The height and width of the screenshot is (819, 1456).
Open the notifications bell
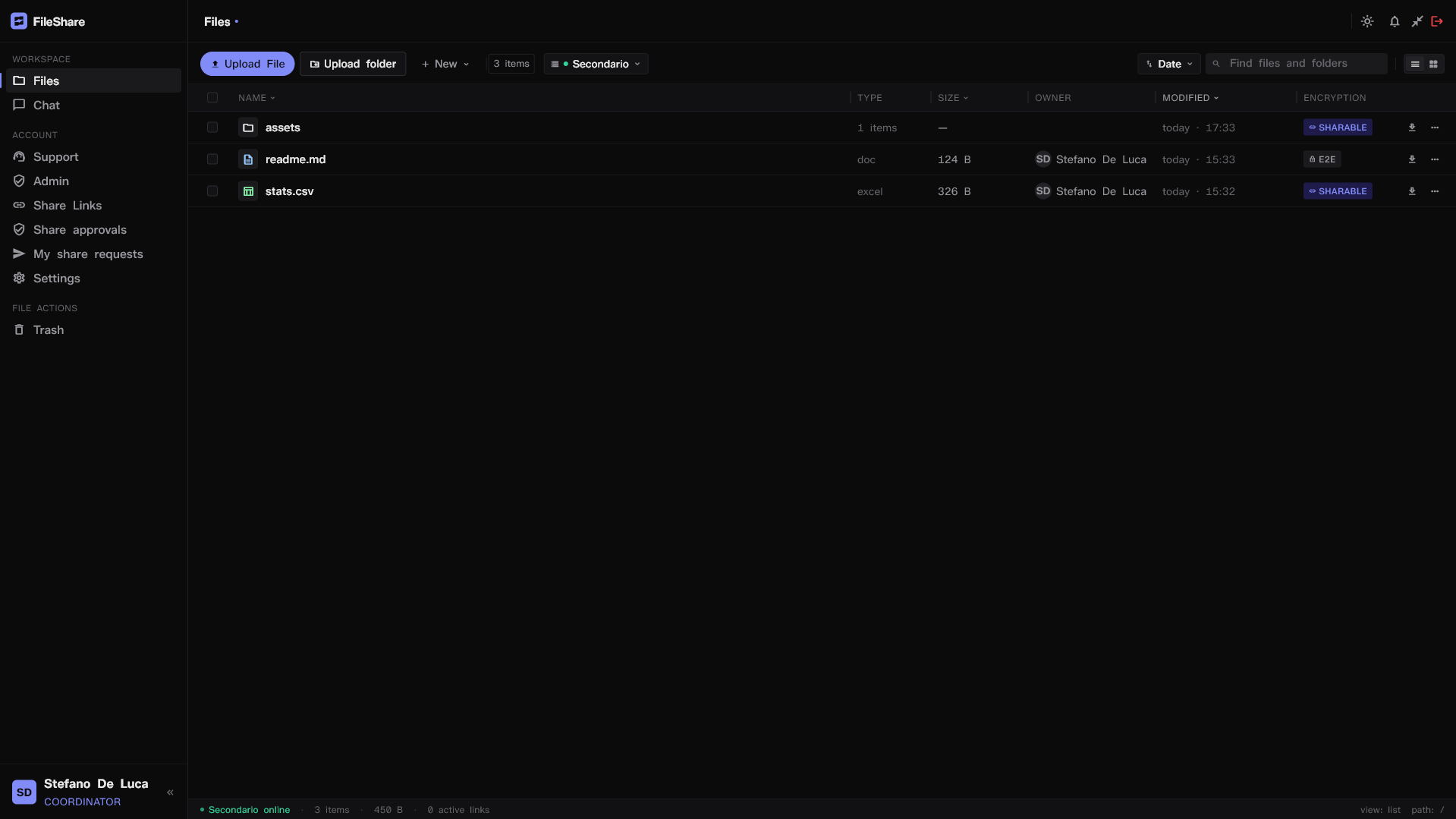pyautogui.click(x=1395, y=21)
